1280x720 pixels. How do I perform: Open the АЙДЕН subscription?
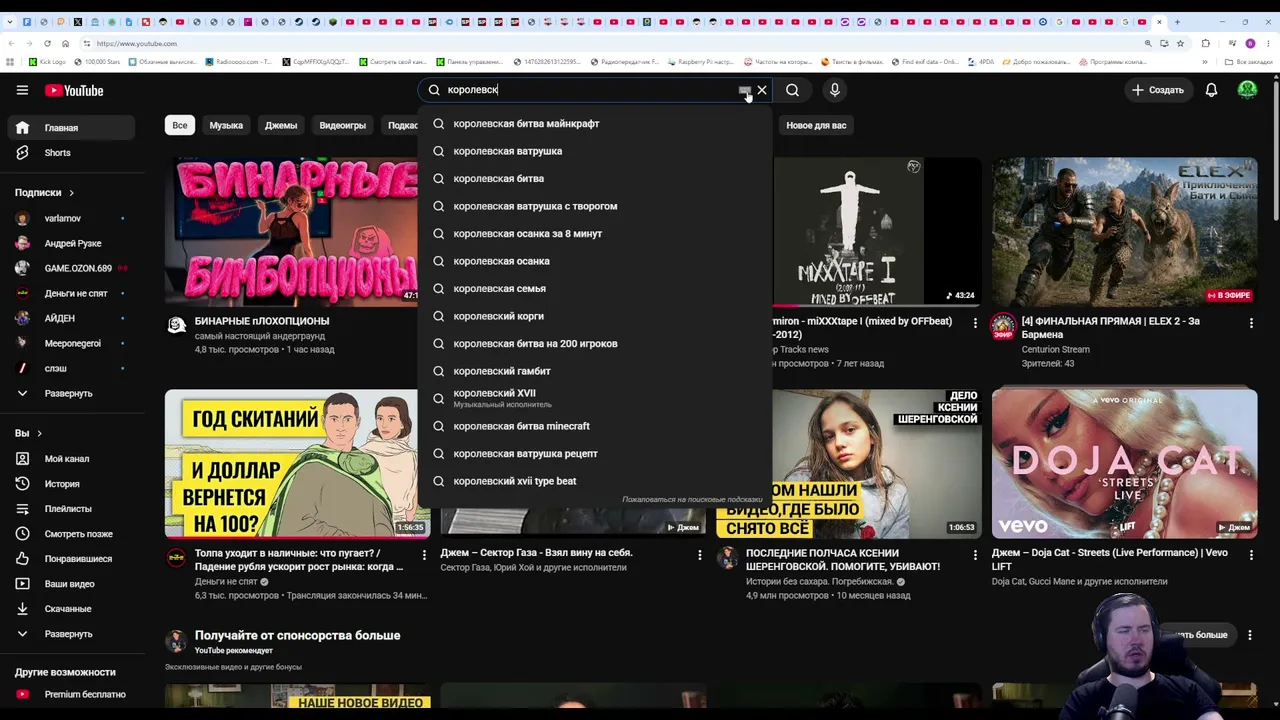(72, 318)
